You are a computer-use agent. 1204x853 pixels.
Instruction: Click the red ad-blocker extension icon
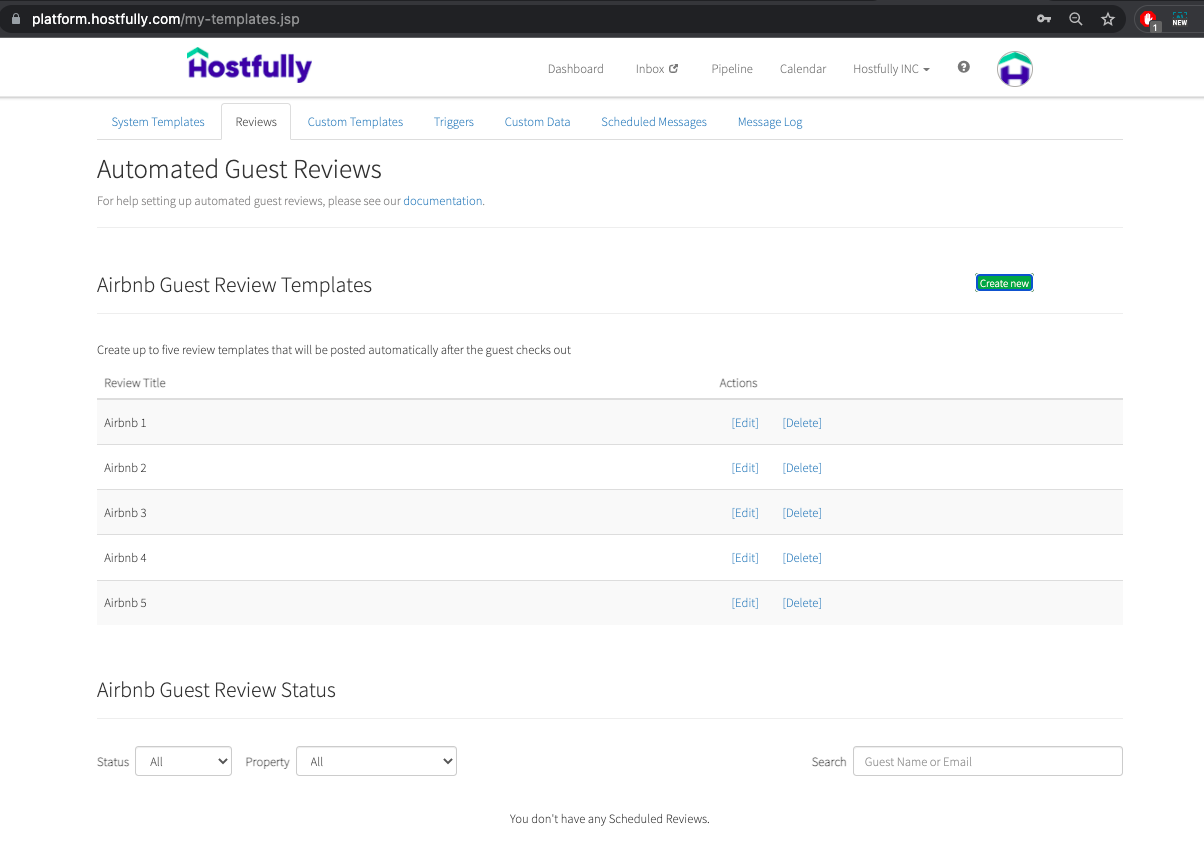pos(1148,17)
